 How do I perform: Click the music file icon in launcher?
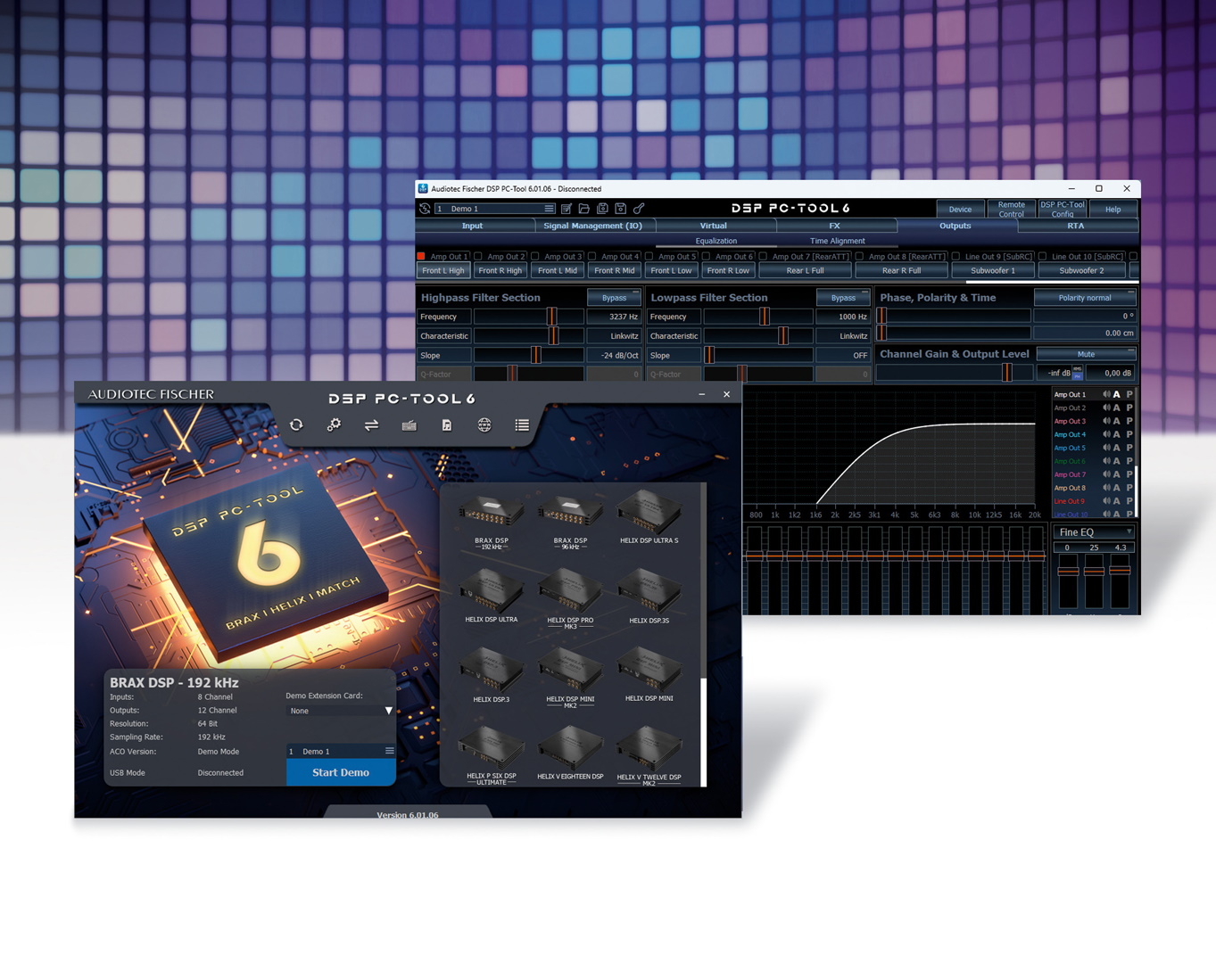click(x=447, y=425)
